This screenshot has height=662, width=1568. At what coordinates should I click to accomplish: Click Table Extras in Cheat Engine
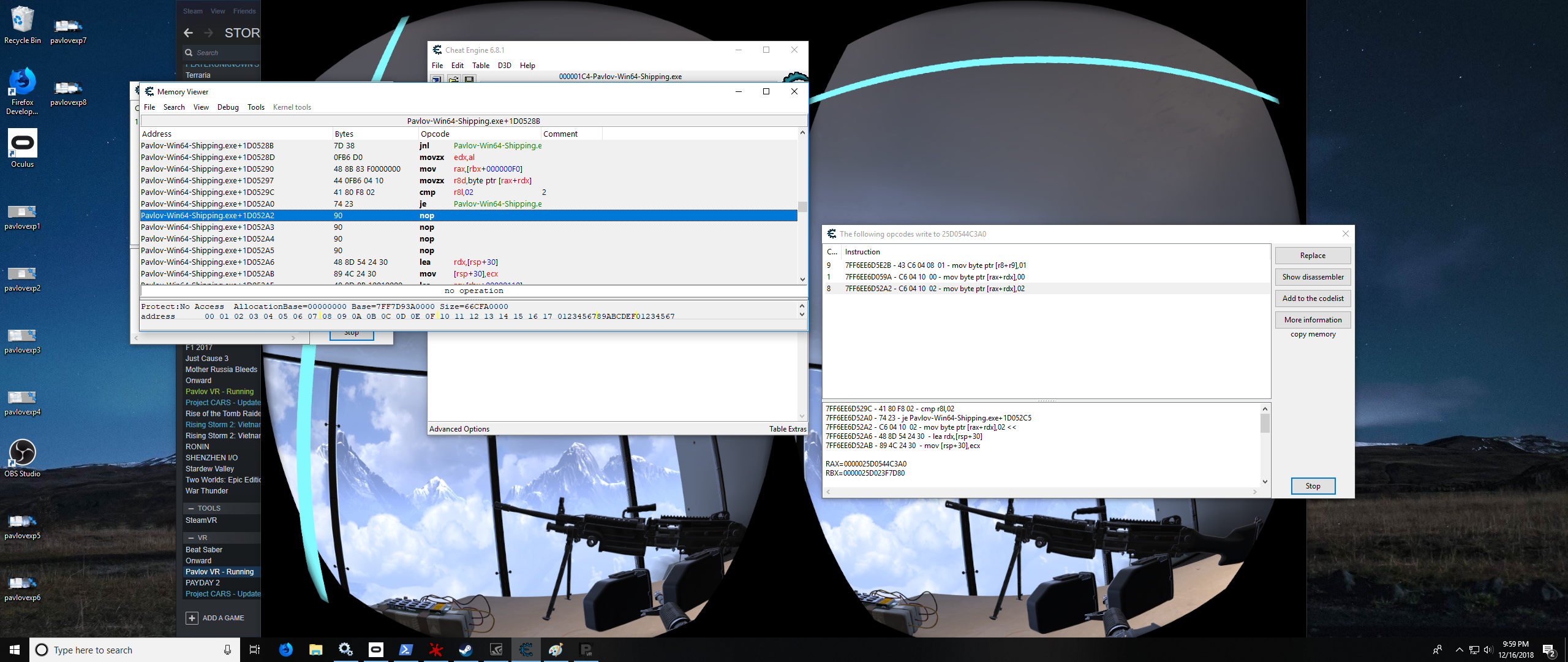pos(788,429)
